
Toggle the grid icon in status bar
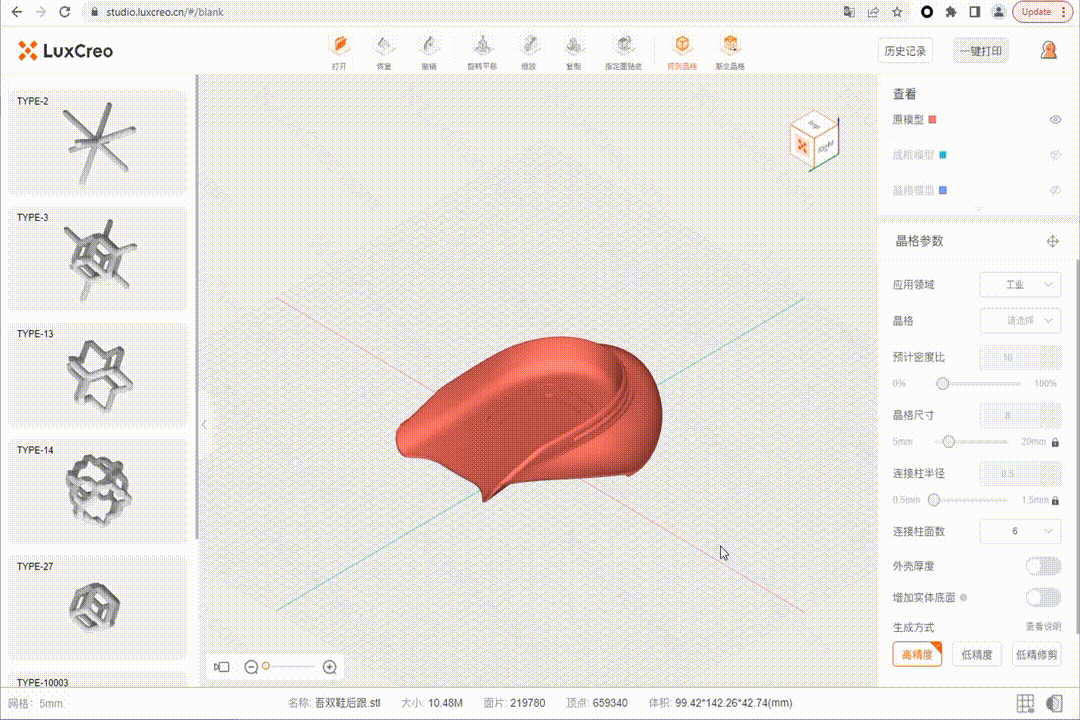1025,703
